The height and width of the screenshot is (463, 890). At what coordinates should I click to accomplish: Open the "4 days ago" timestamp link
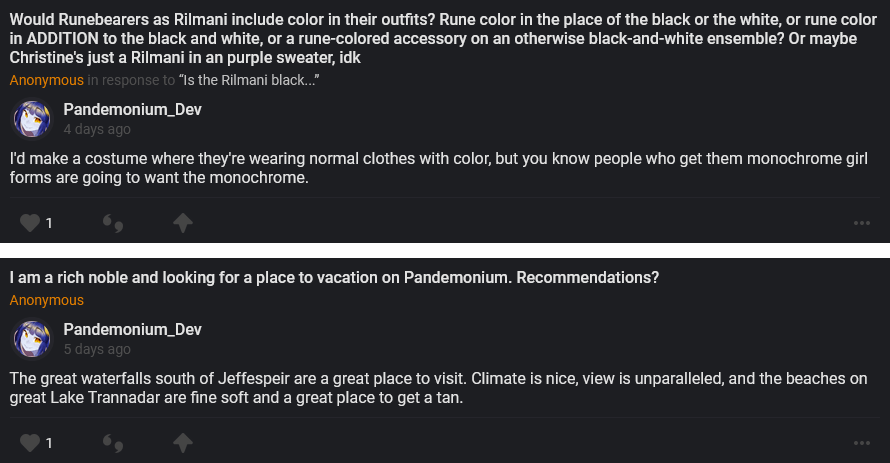coord(97,129)
